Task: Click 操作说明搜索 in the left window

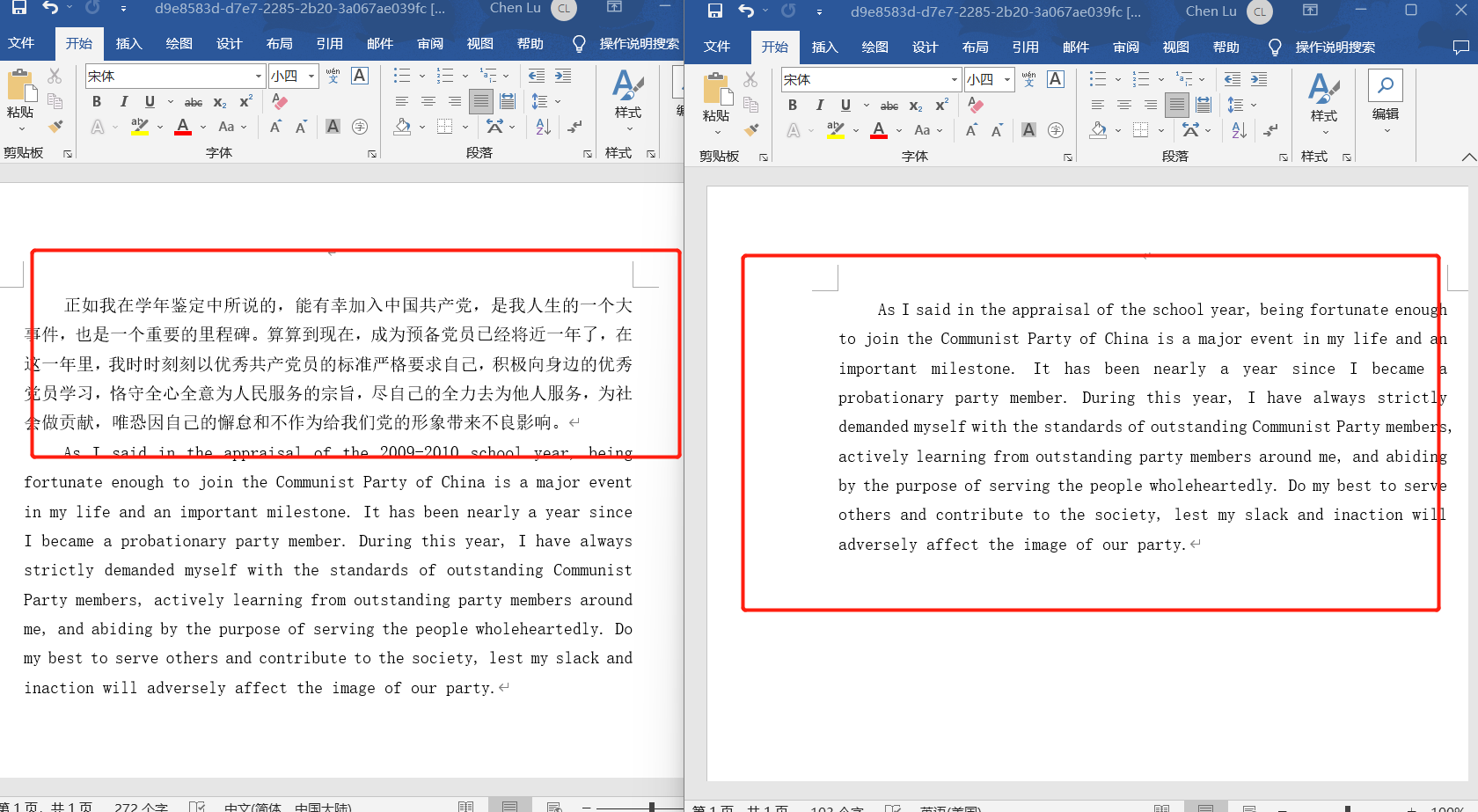Action: click(639, 44)
